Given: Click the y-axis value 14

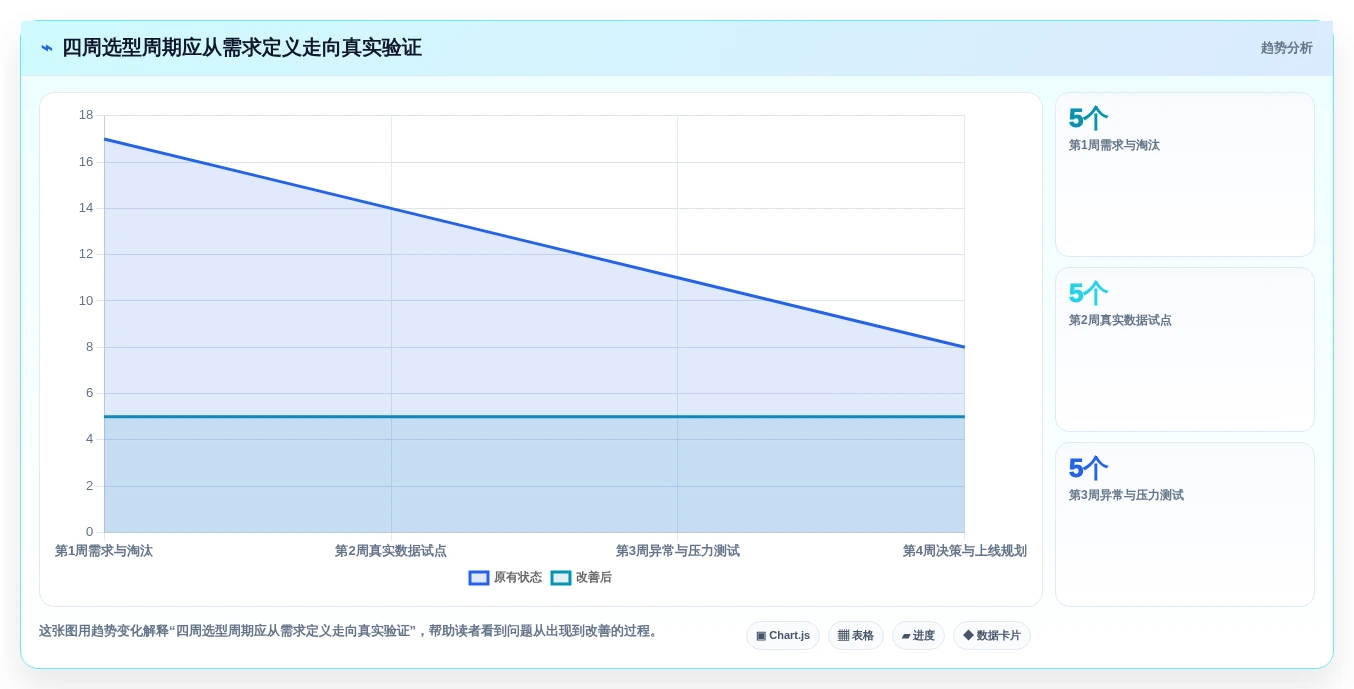Looking at the screenshot, I should (86, 208).
